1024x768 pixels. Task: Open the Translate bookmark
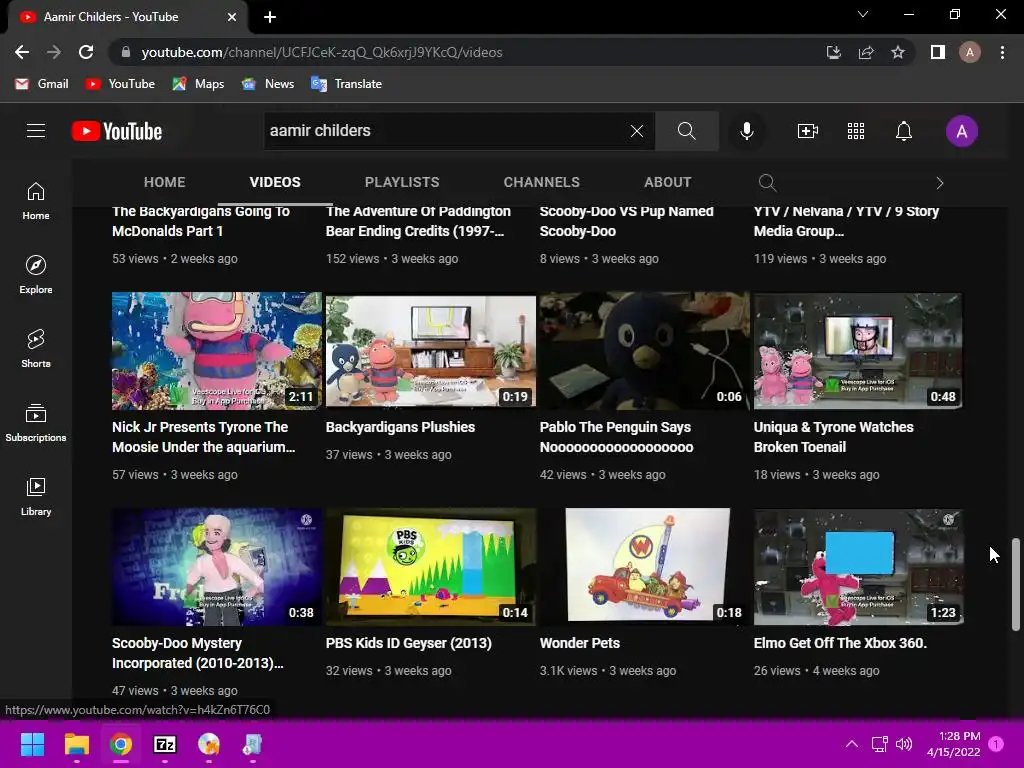[347, 84]
